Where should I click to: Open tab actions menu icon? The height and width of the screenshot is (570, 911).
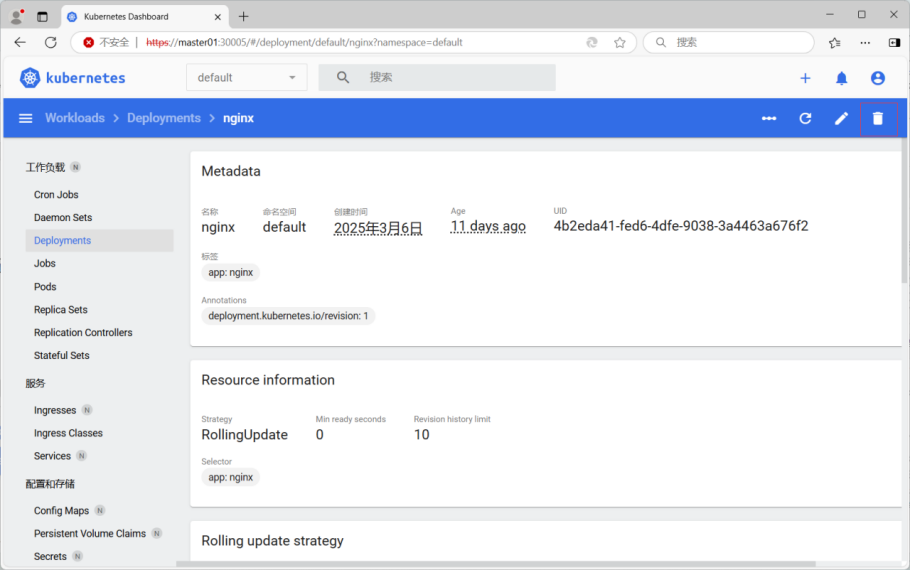(x=42, y=17)
